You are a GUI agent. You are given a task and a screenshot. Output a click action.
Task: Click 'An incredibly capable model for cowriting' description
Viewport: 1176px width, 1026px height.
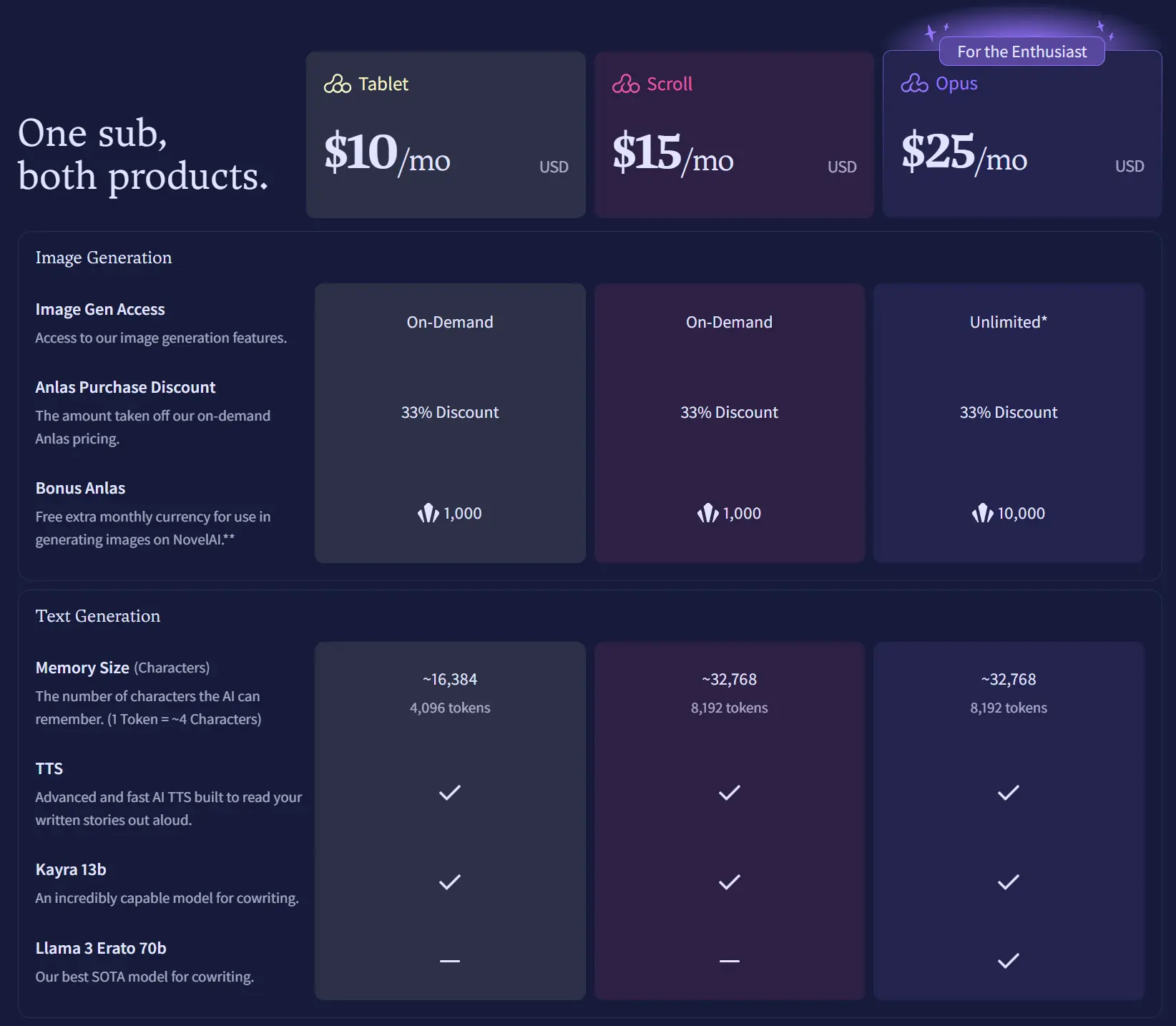[167, 898]
